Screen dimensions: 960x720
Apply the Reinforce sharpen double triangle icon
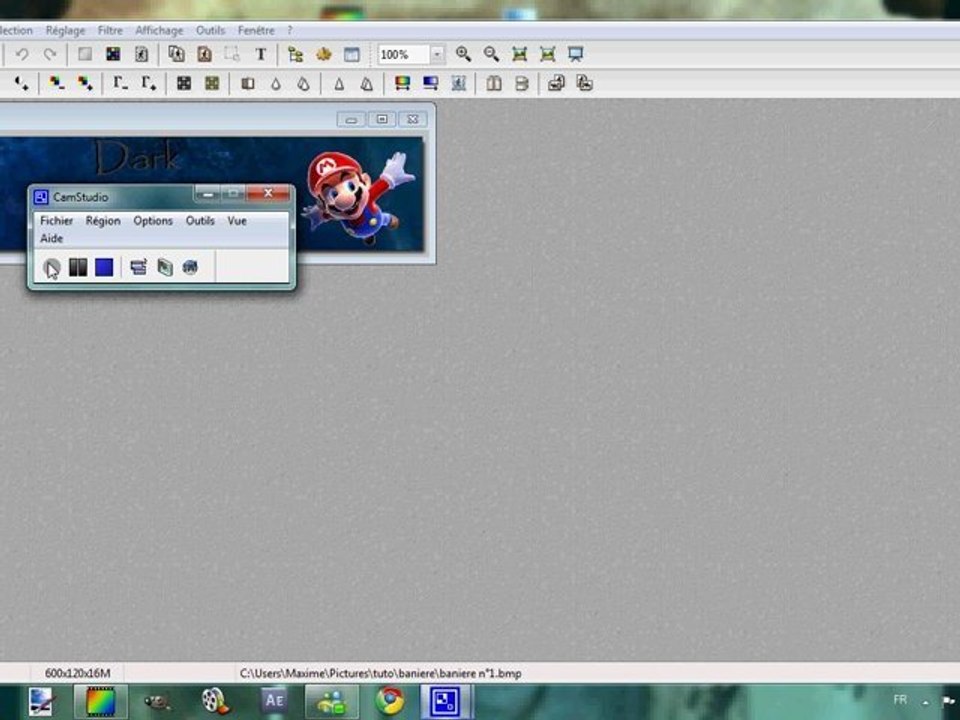tap(367, 83)
